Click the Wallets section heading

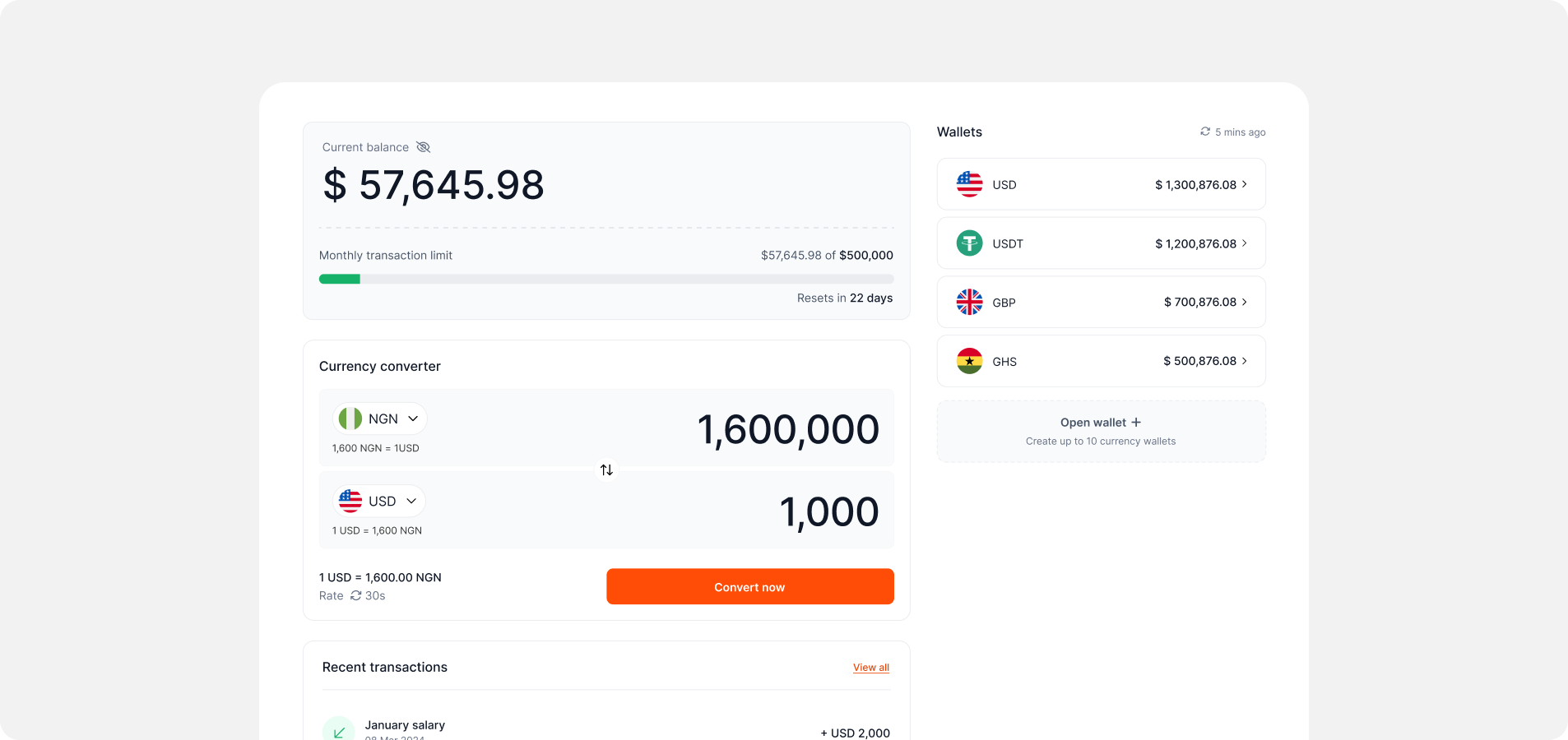(x=959, y=132)
